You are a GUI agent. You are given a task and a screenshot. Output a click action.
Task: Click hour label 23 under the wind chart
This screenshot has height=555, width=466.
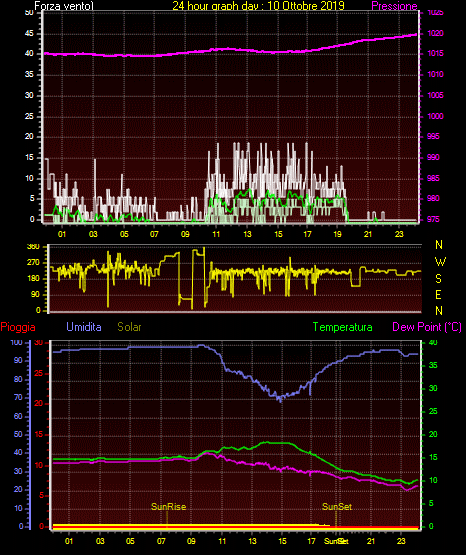click(x=399, y=234)
